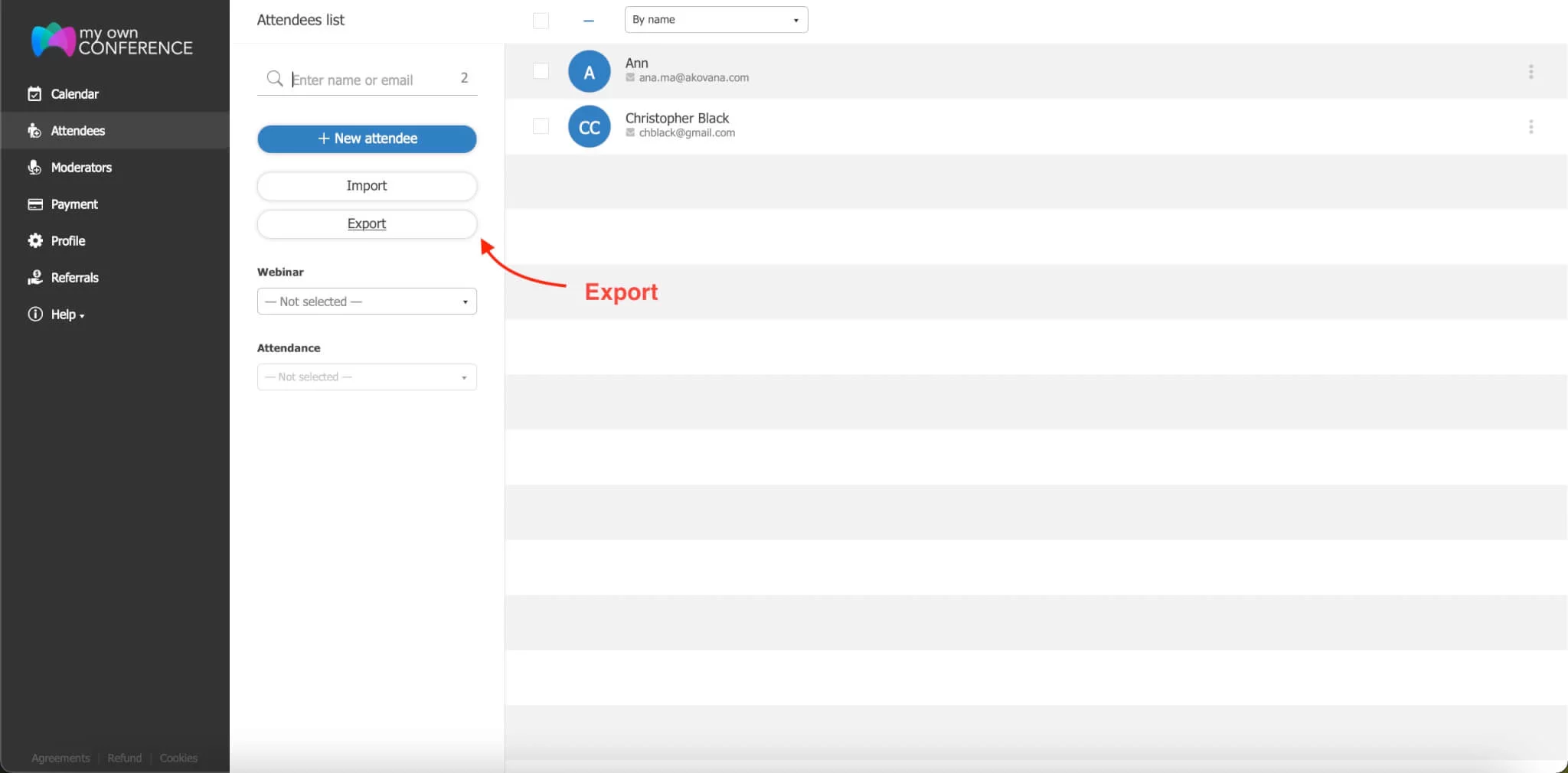The image size is (1568, 773).
Task: Select Christopher Black's row checkbox
Action: (541, 126)
